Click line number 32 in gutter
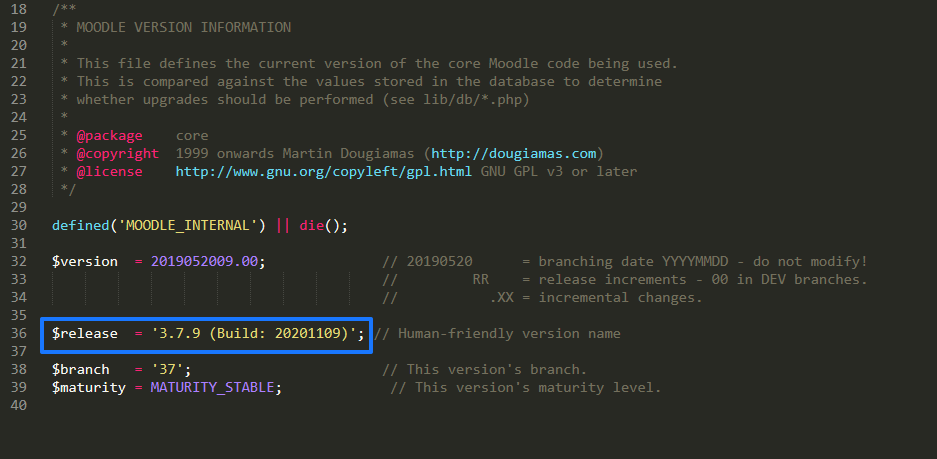Screen dimensions: 937x459 click(x=19, y=262)
